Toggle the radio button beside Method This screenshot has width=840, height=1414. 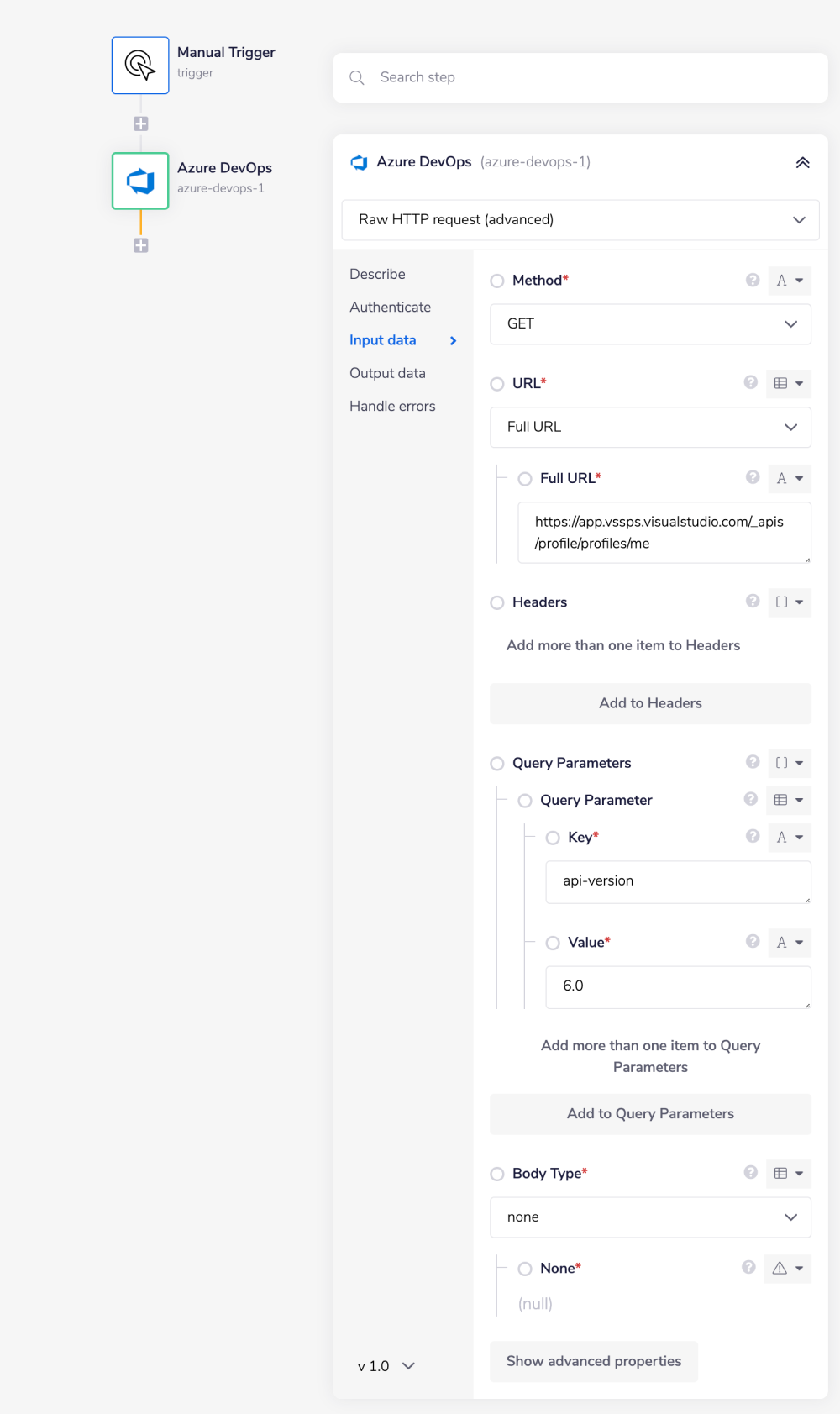[497, 281]
